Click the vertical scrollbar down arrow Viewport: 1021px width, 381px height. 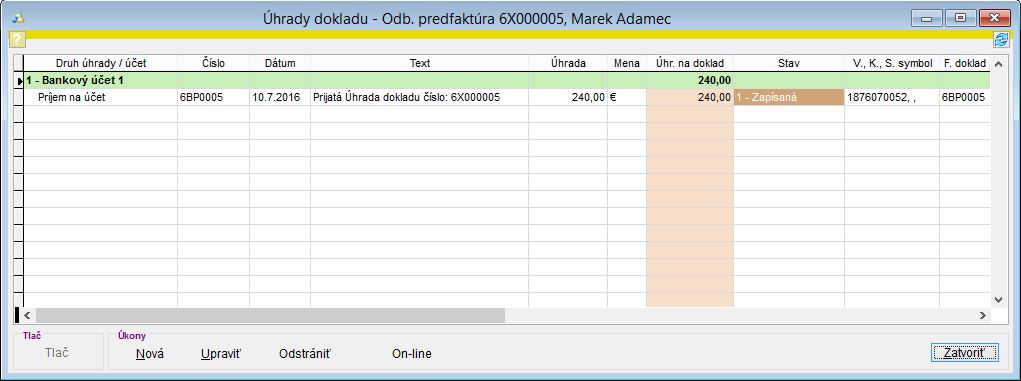click(x=997, y=300)
